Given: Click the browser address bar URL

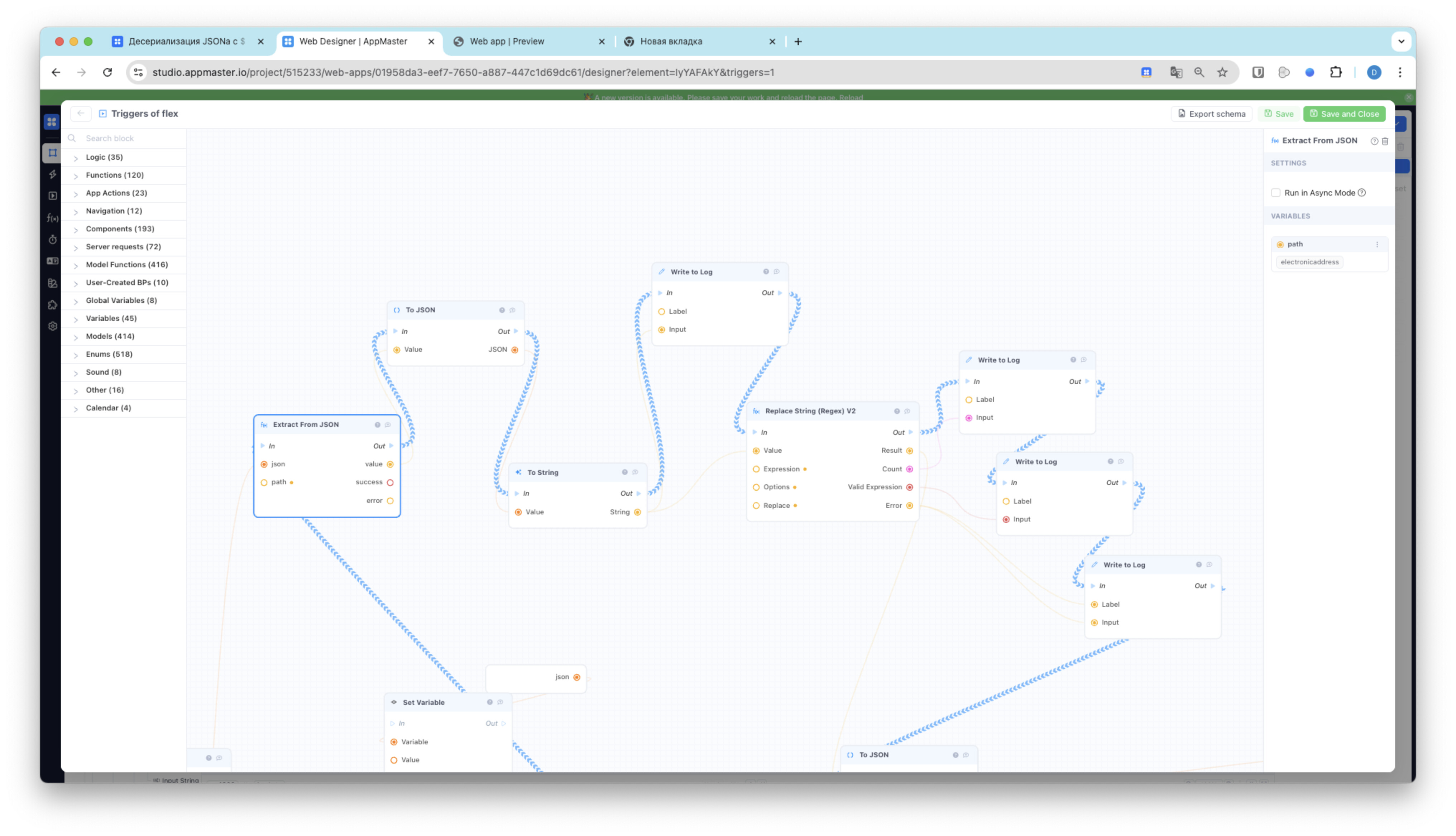Looking at the screenshot, I should pyautogui.click(x=463, y=72).
